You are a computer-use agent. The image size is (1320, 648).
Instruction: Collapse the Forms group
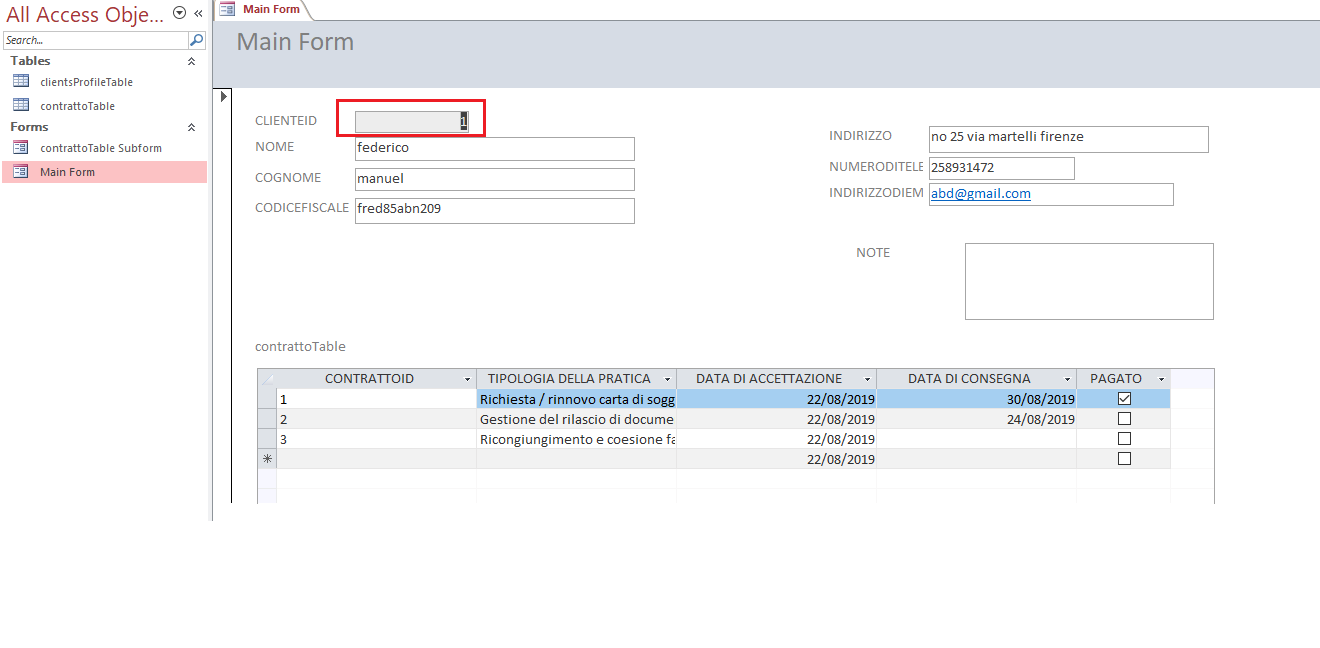pyautogui.click(x=192, y=127)
